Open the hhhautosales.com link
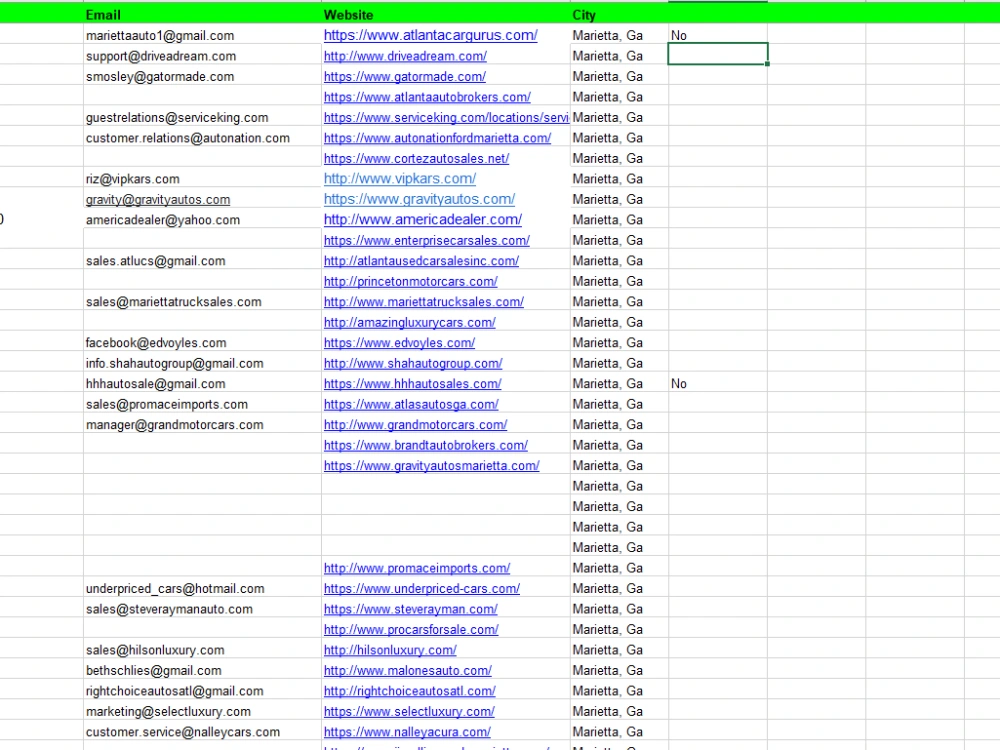 (x=412, y=383)
